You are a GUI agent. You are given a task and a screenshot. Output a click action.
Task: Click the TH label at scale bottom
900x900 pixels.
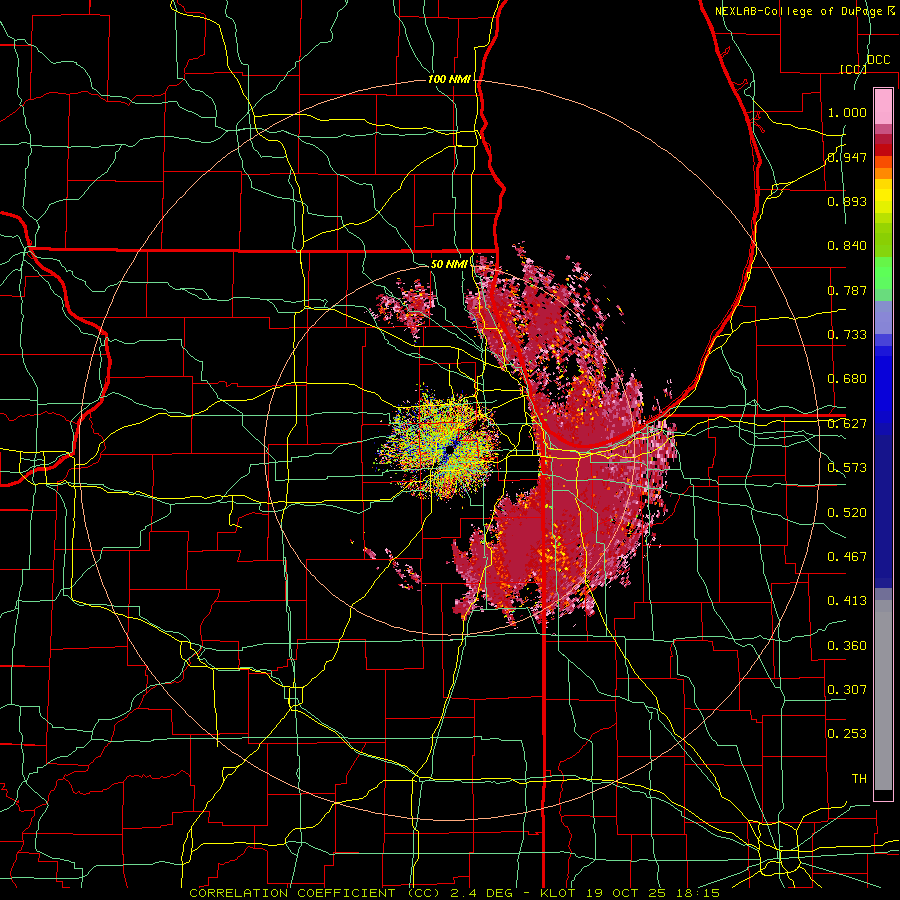(x=859, y=779)
